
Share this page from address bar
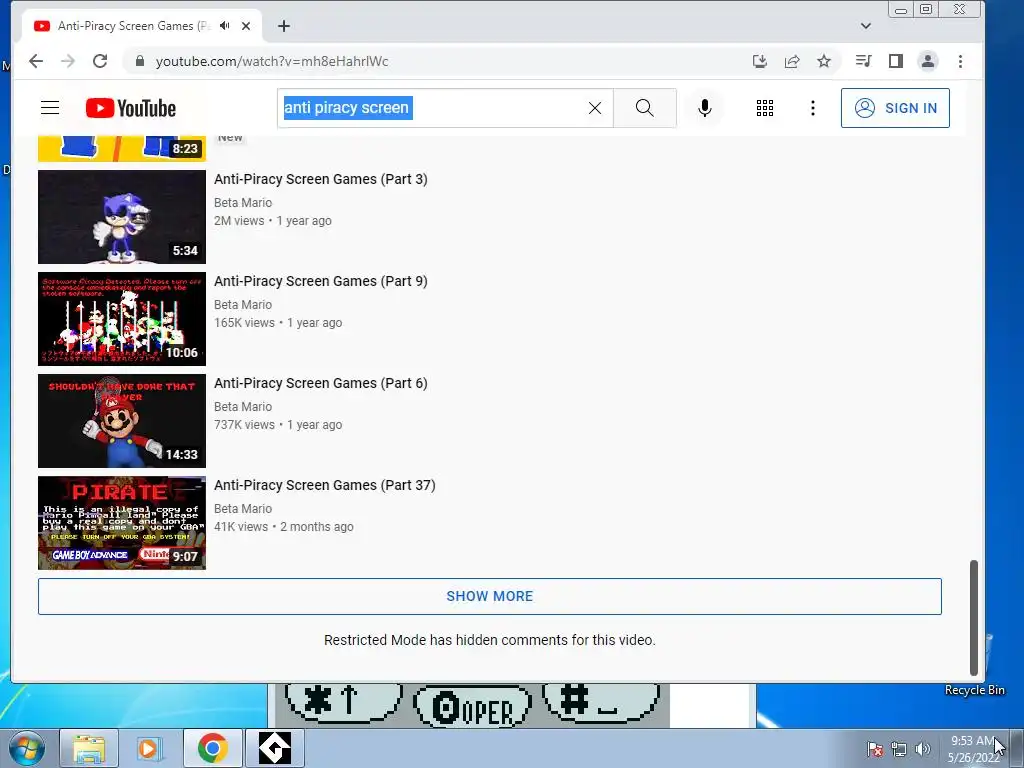coord(792,61)
